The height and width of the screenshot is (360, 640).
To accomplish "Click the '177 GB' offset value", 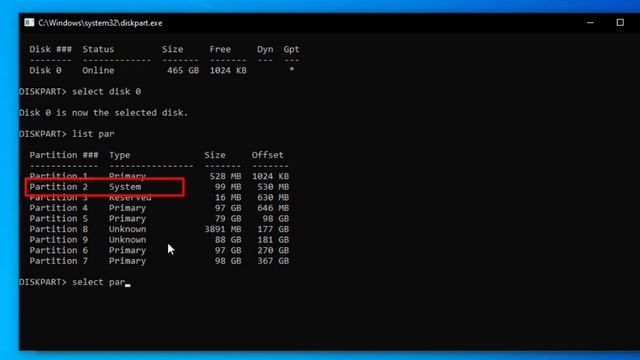I will click(x=273, y=229).
